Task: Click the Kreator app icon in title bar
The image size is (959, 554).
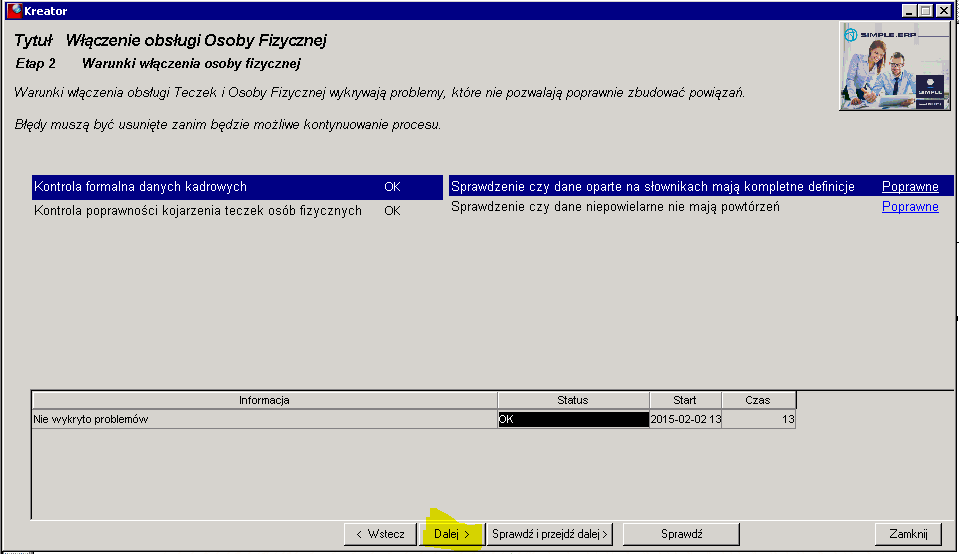Action: pyautogui.click(x=14, y=10)
